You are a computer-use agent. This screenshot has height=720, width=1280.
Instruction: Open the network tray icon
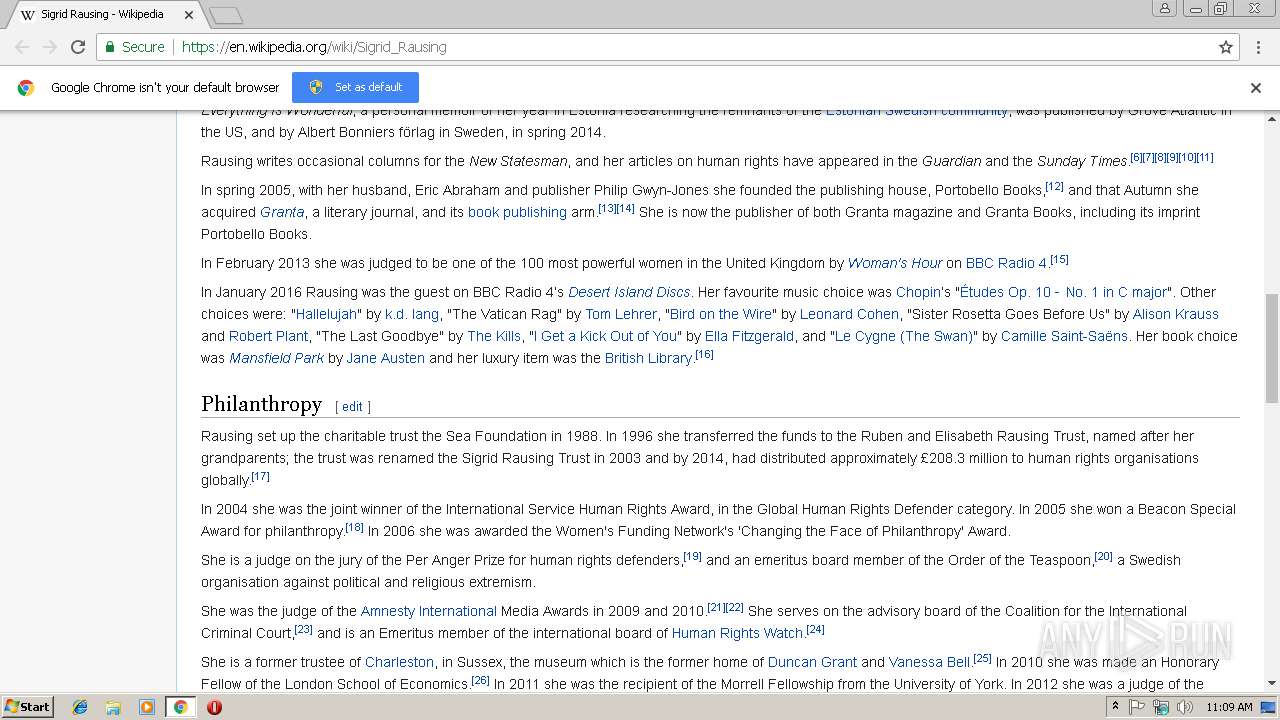tap(1161, 707)
